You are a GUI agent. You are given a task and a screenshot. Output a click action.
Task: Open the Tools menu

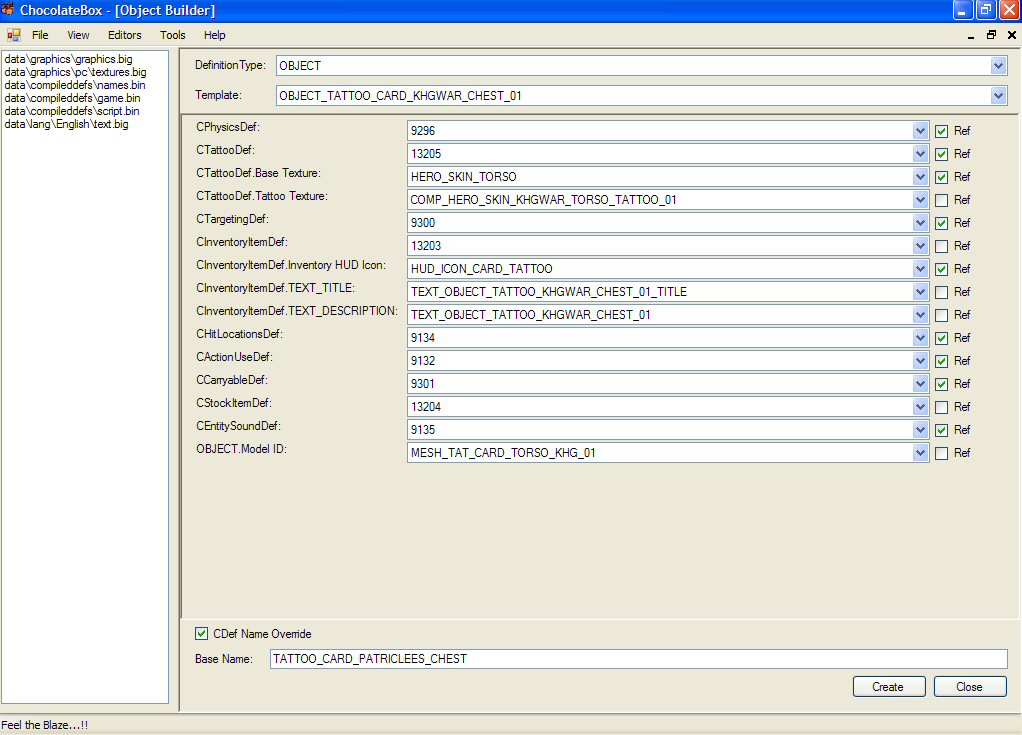[x=173, y=35]
